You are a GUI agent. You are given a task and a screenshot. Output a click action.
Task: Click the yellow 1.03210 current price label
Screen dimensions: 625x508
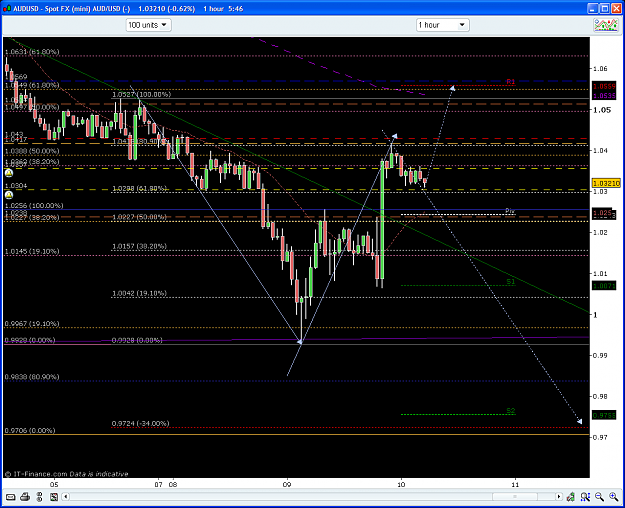pyautogui.click(x=606, y=183)
